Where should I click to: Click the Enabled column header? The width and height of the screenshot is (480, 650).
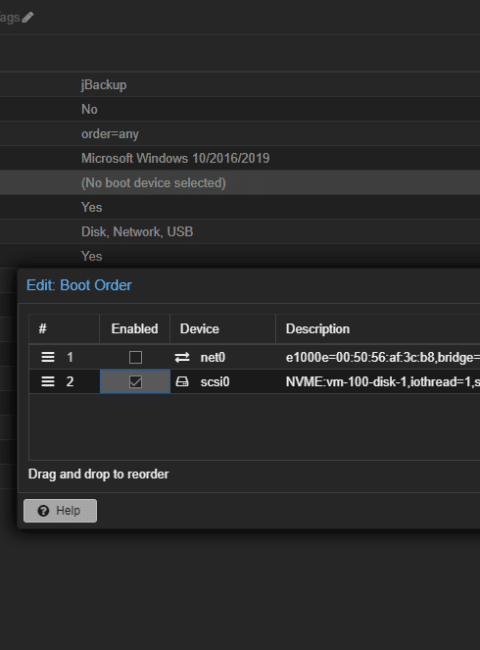click(x=135, y=329)
